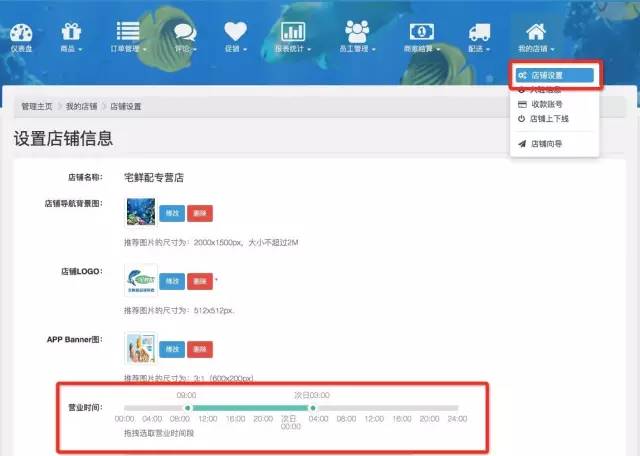
Task: Click the 员工管理 people icon
Action: point(357,31)
